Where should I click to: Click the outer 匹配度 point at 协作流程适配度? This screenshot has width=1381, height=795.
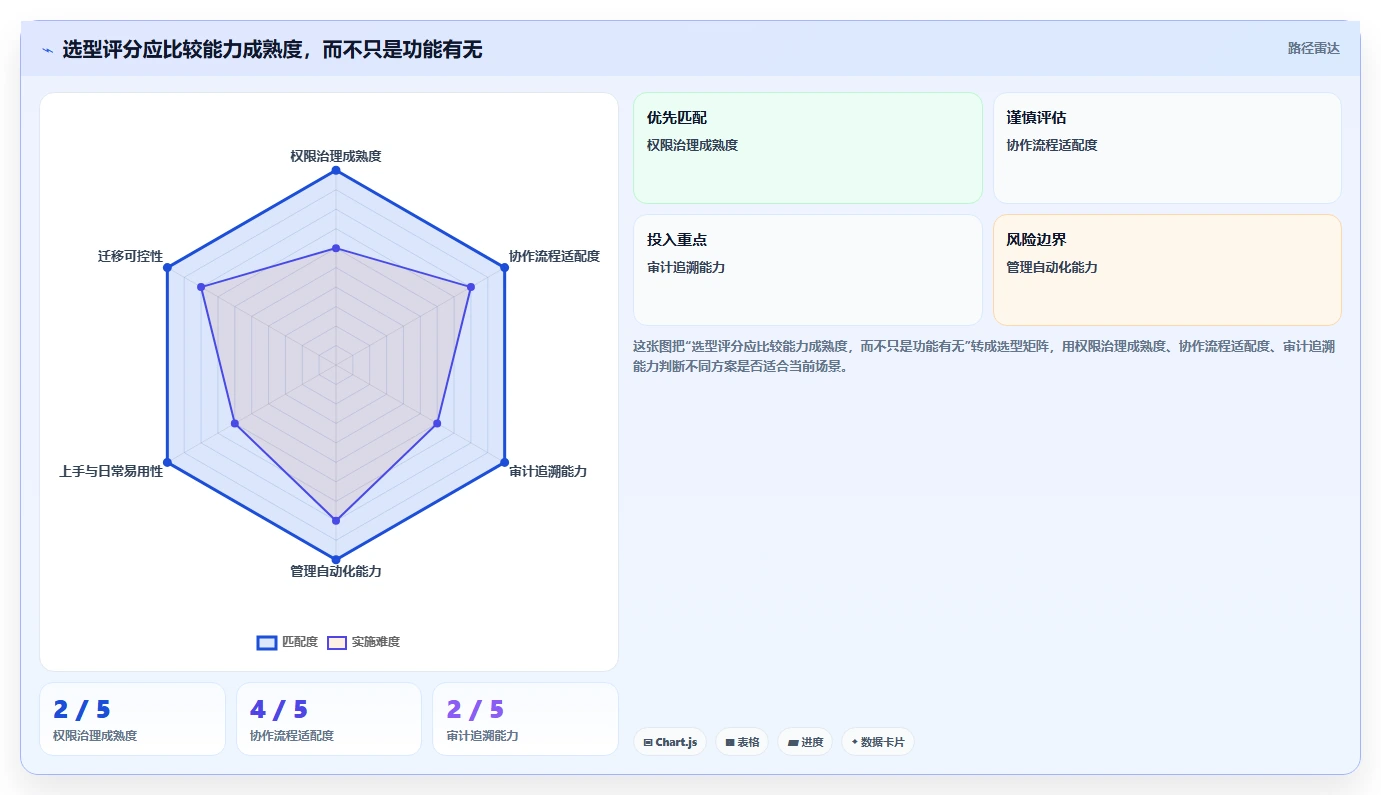coord(504,268)
